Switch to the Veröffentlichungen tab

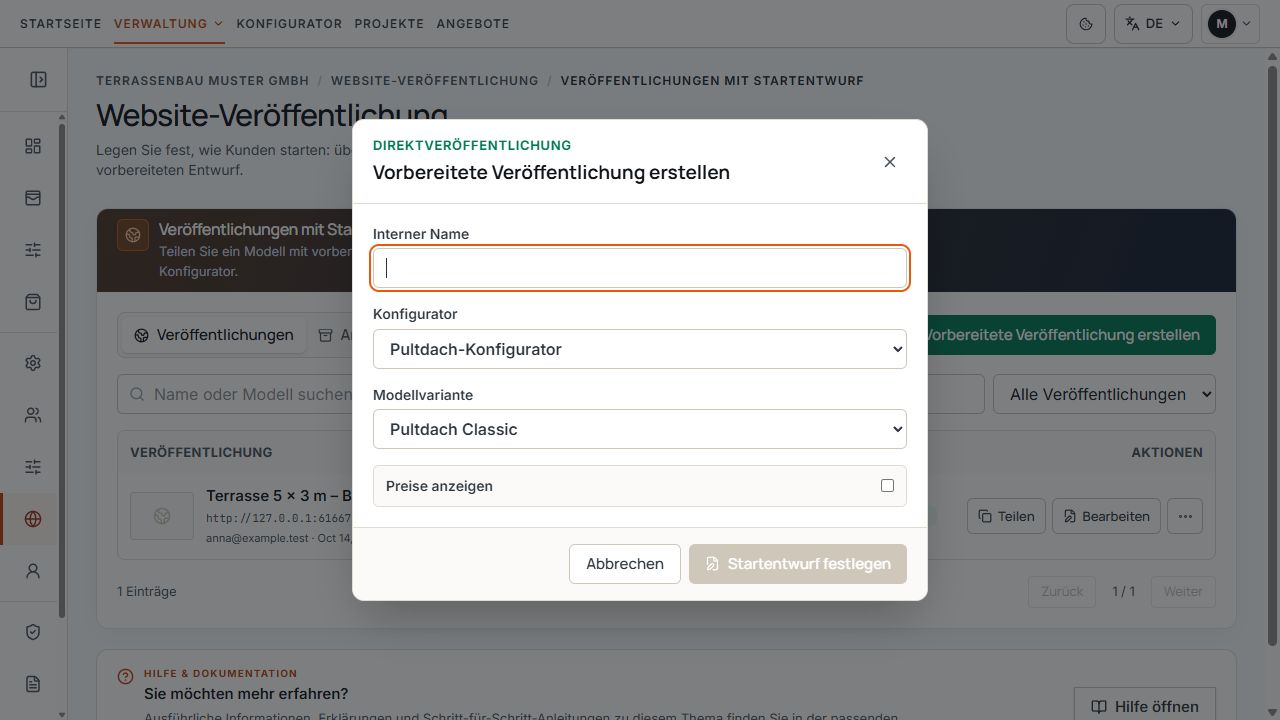click(x=214, y=335)
